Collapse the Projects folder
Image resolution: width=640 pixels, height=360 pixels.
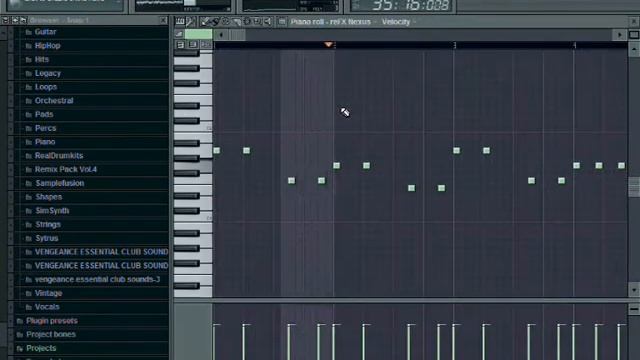(41, 348)
